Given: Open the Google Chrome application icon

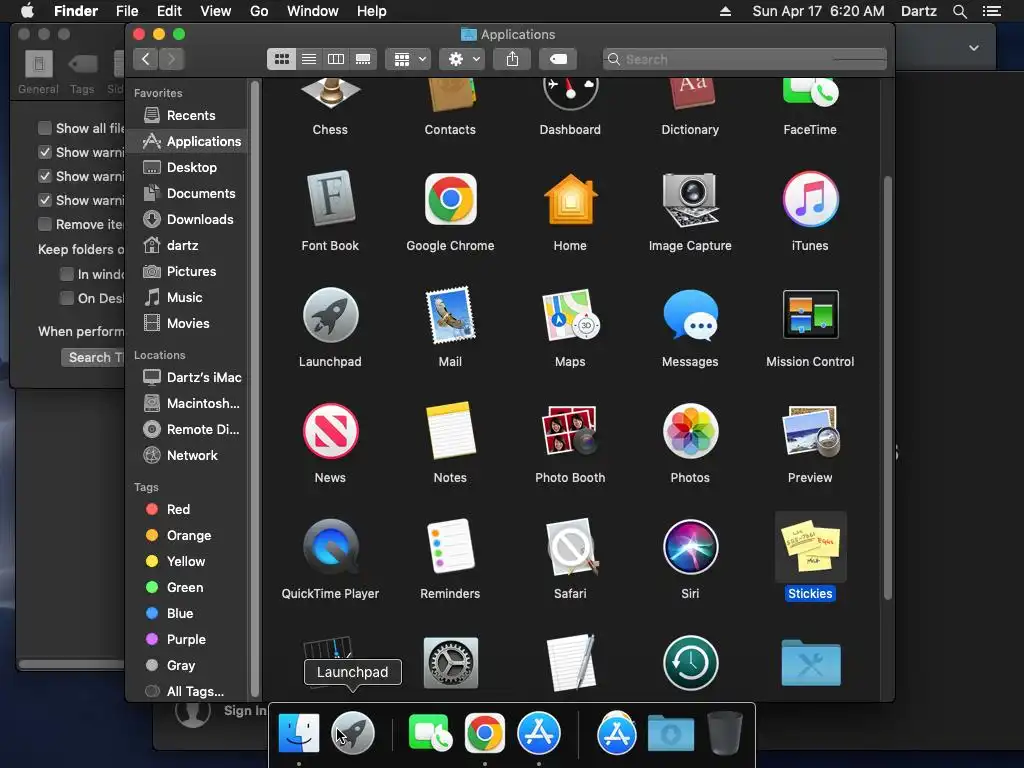Looking at the screenshot, I should [x=450, y=199].
